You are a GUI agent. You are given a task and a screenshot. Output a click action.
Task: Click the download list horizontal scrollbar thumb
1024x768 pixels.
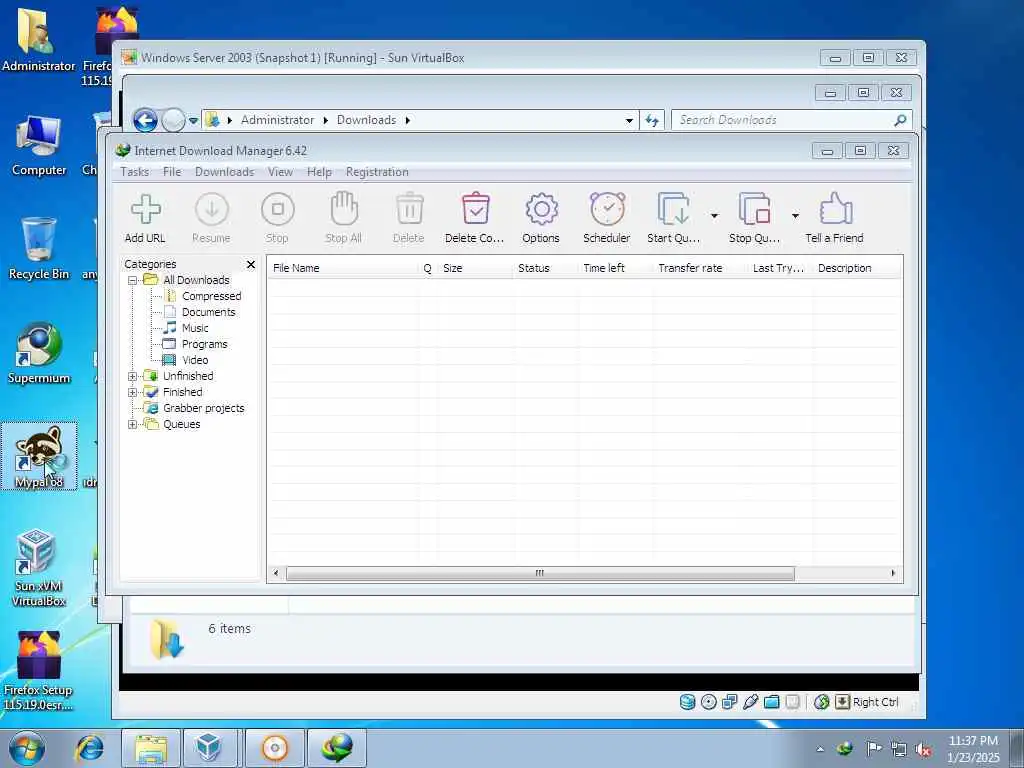540,573
